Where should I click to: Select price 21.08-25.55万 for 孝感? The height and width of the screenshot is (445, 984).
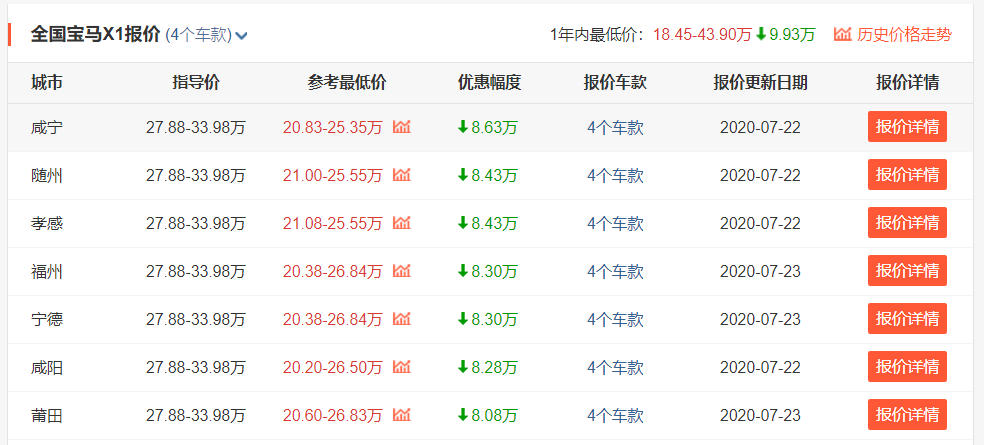tap(333, 223)
